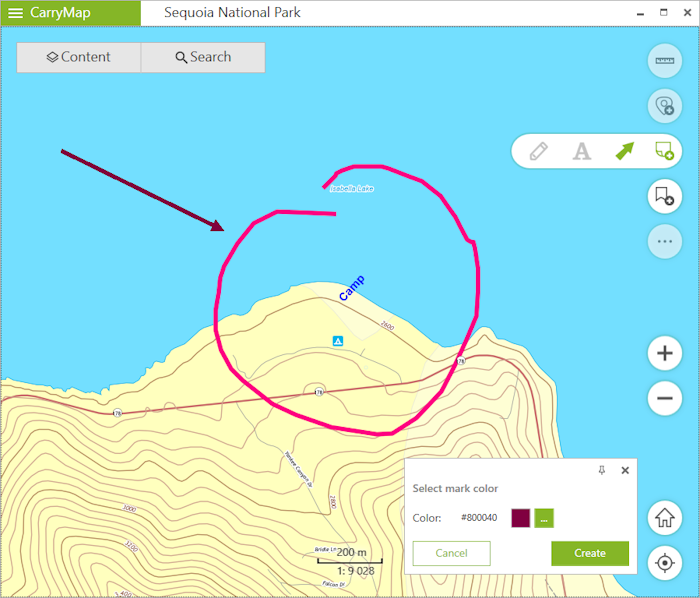Click the Cancel button
700x598 pixels.
(451, 553)
